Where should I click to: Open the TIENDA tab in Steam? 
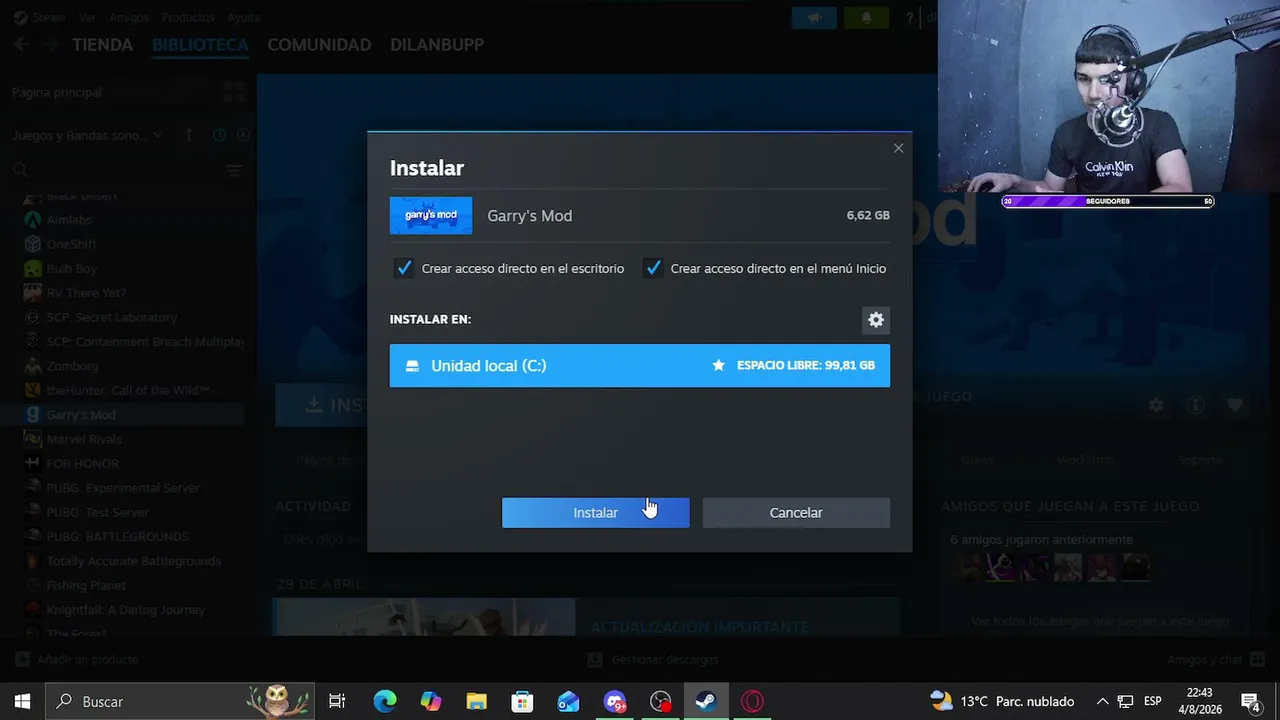[x=102, y=45]
